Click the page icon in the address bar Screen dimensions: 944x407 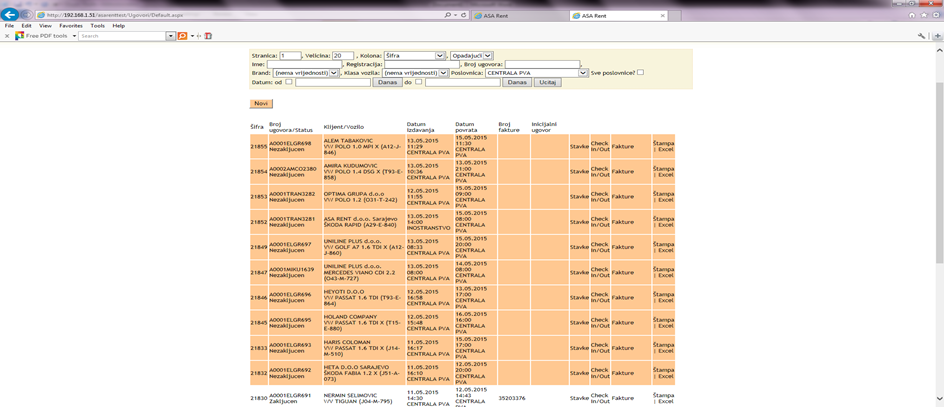click(40, 15)
